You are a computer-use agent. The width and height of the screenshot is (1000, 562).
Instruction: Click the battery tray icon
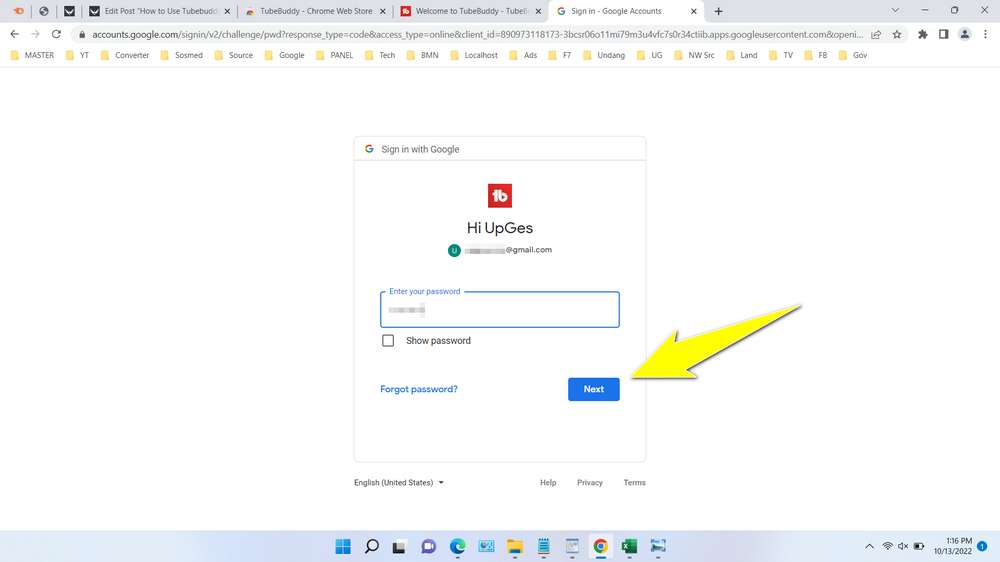tap(919, 547)
